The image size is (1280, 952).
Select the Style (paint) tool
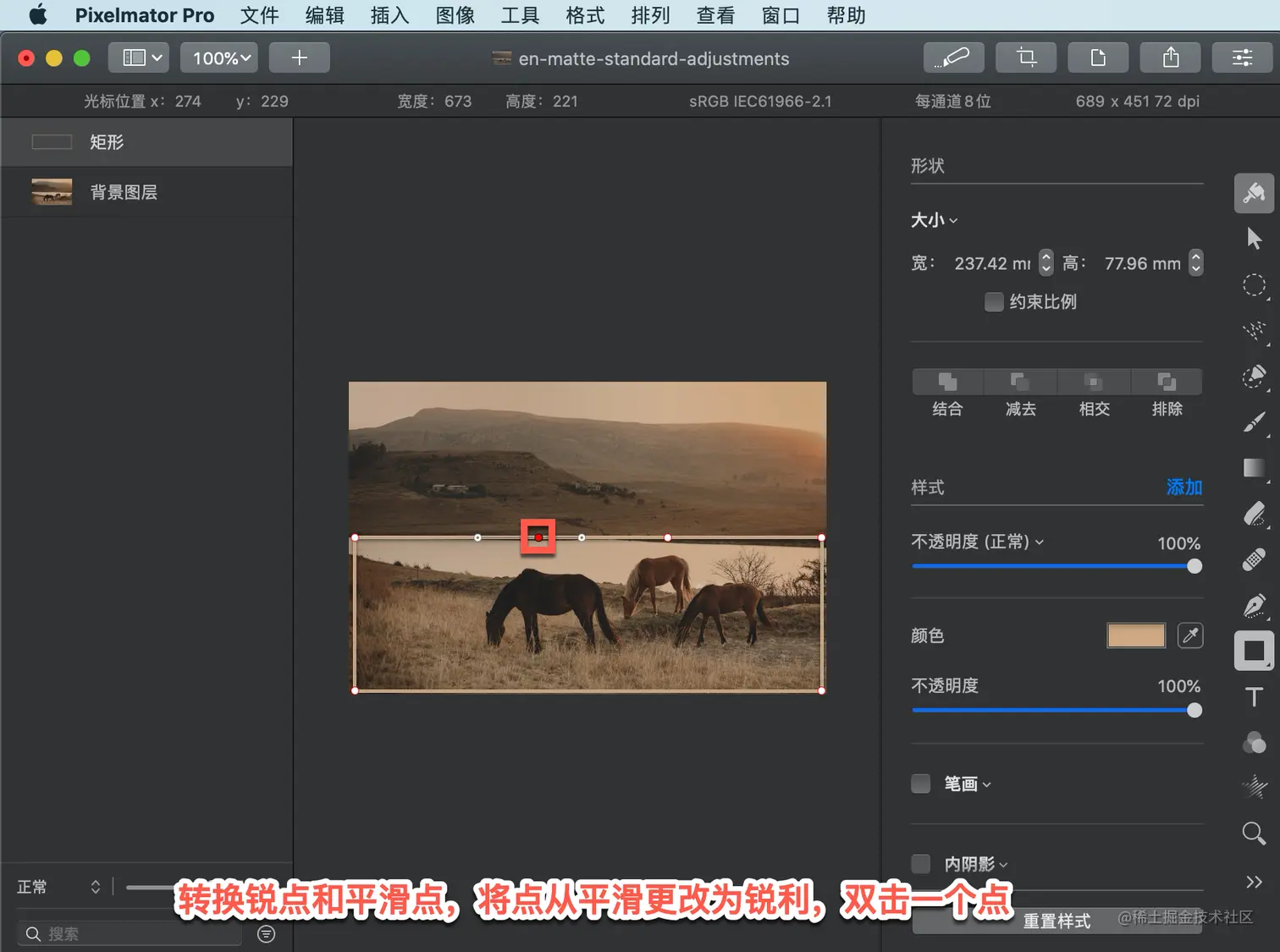pos(1254,193)
